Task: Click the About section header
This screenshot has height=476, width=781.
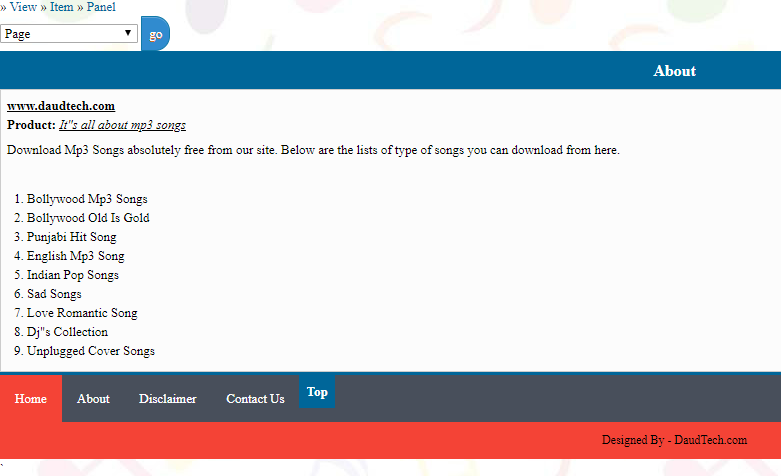Action: 674,71
